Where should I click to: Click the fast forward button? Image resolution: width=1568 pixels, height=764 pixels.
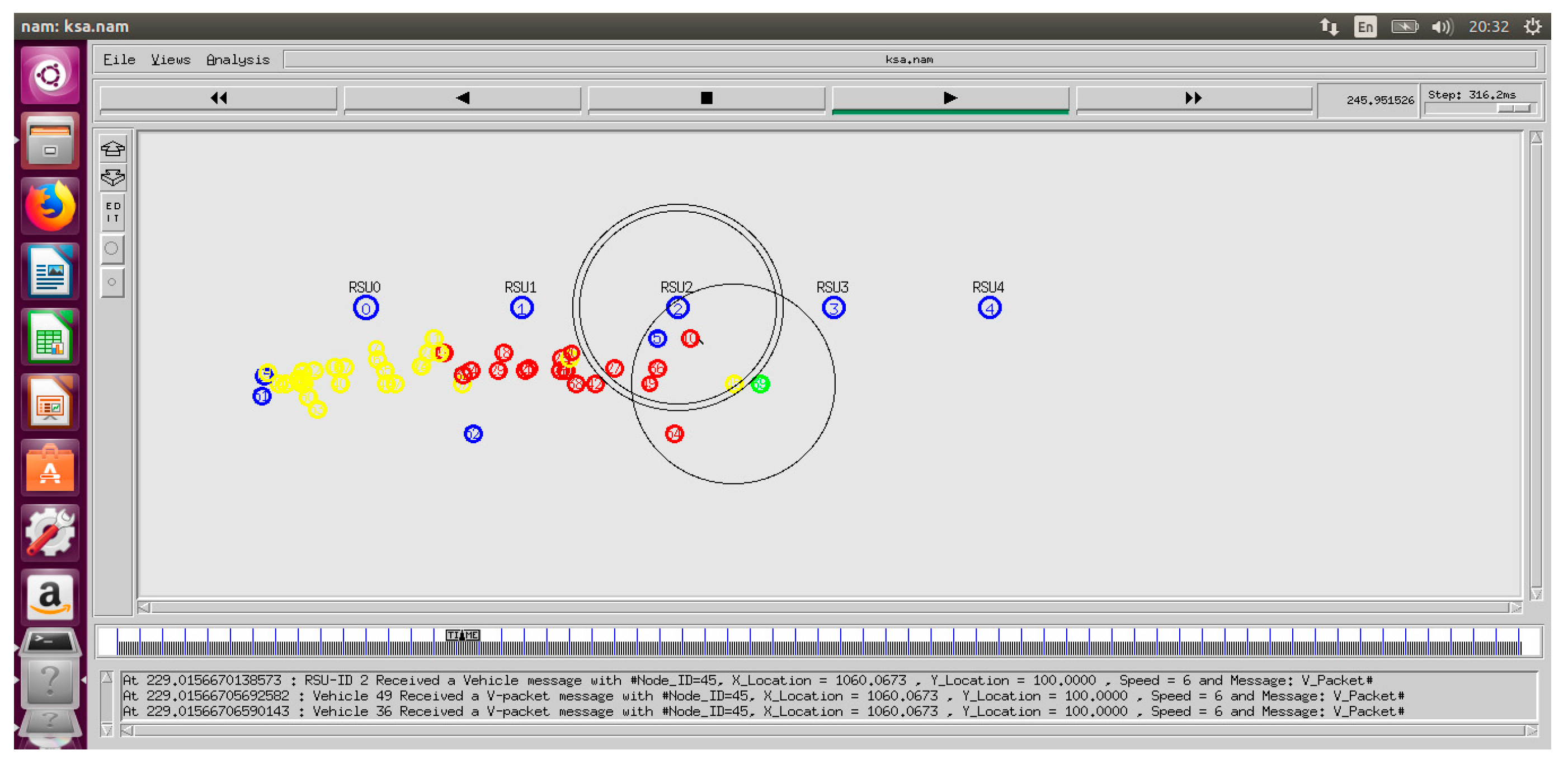[1193, 98]
